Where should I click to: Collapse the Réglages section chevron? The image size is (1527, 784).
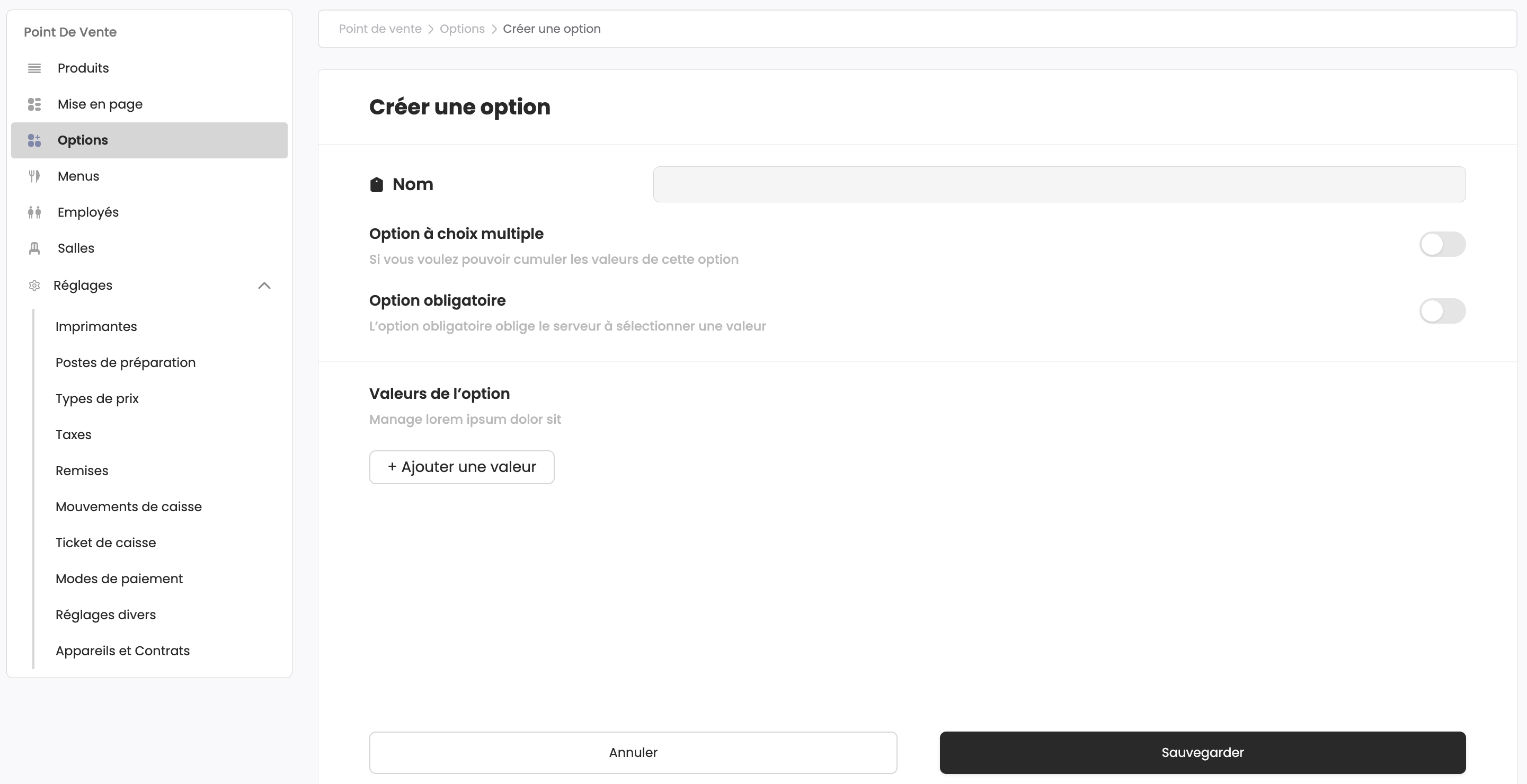click(264, 286)
